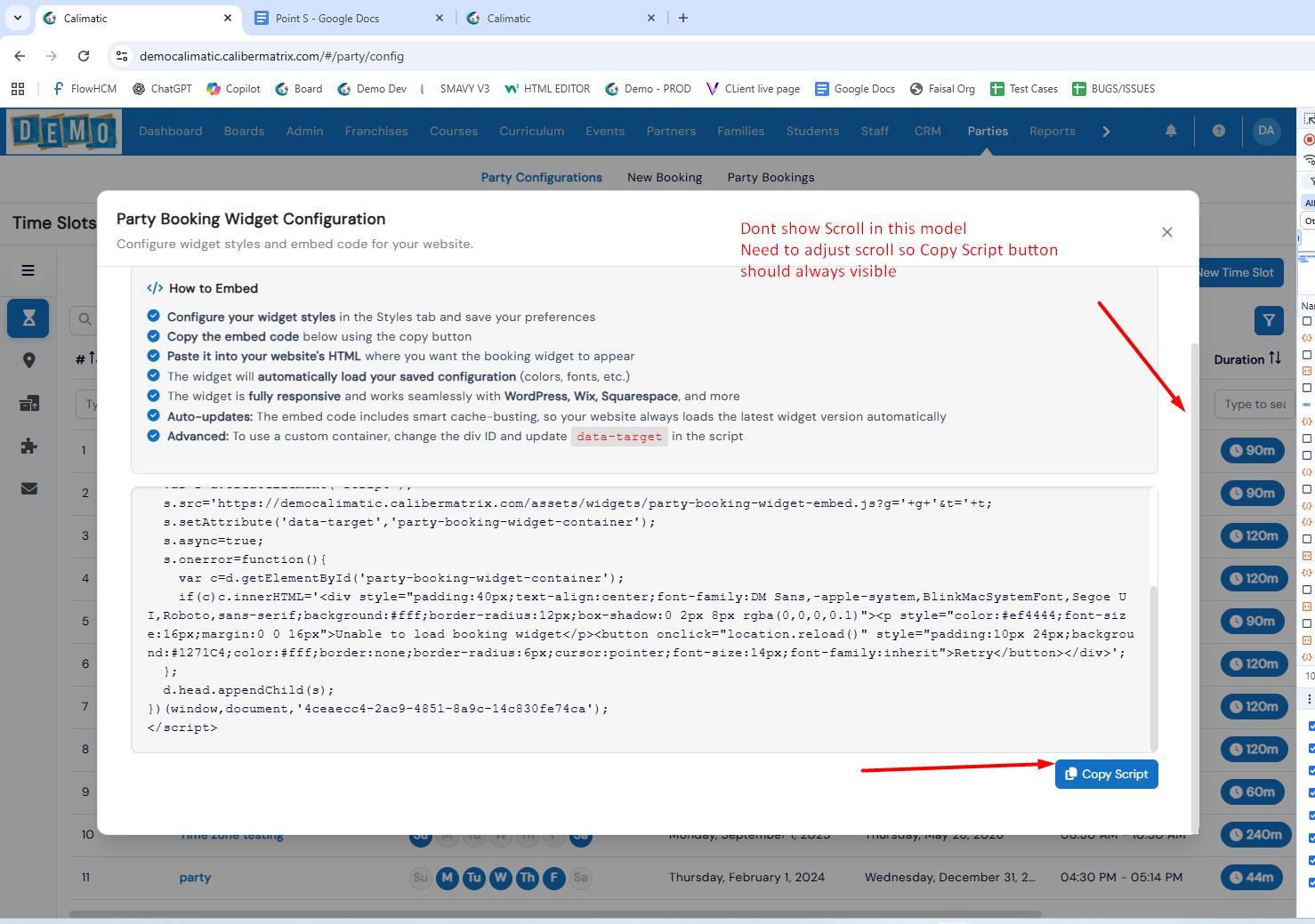The width and height of the screenshot is (1315, 924).
Task: Click the '04:30 PM - 05:14 PM' time cell
Action: click(1121, 878)
